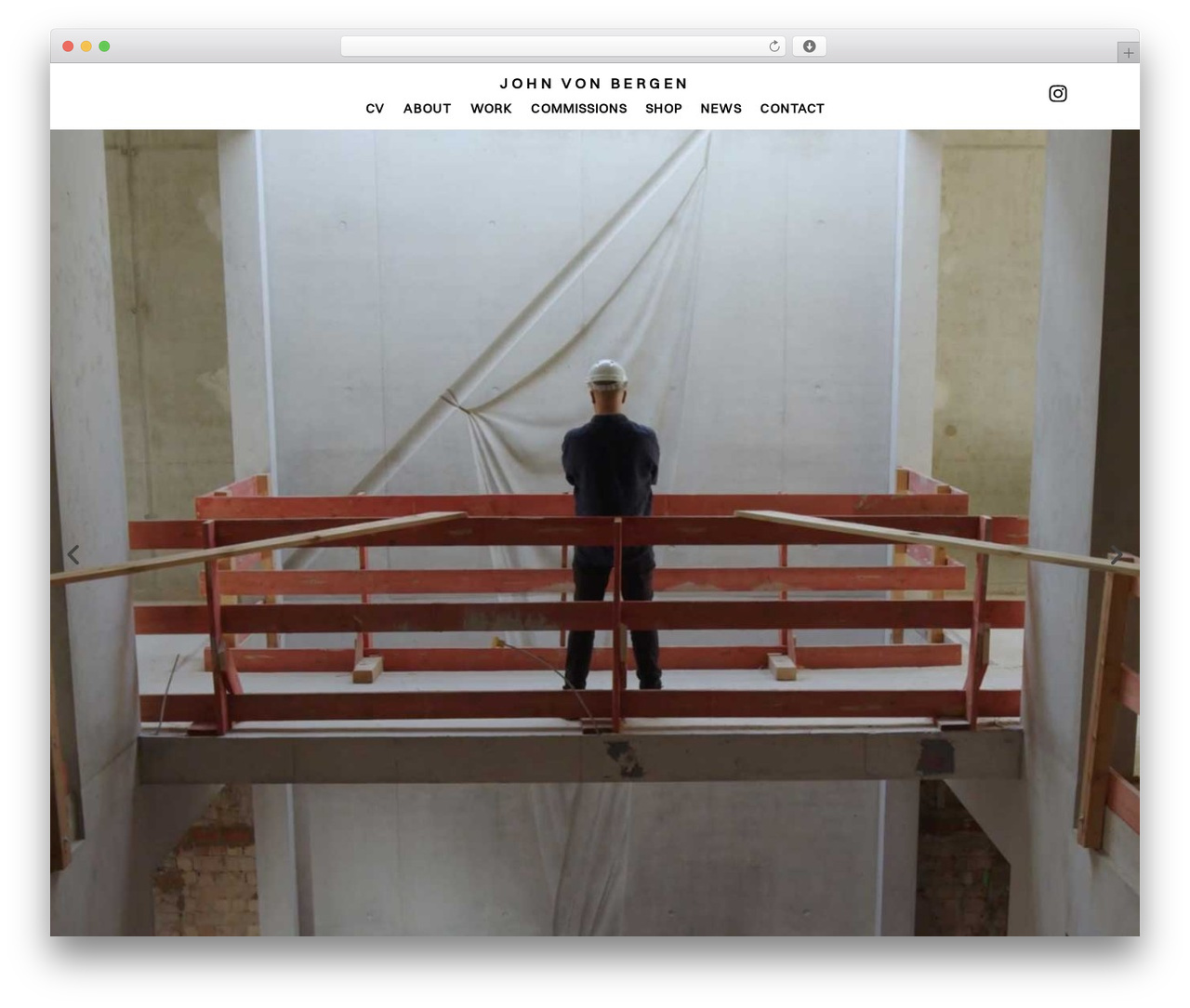Open the NEWS page

(x=721, y=109)
